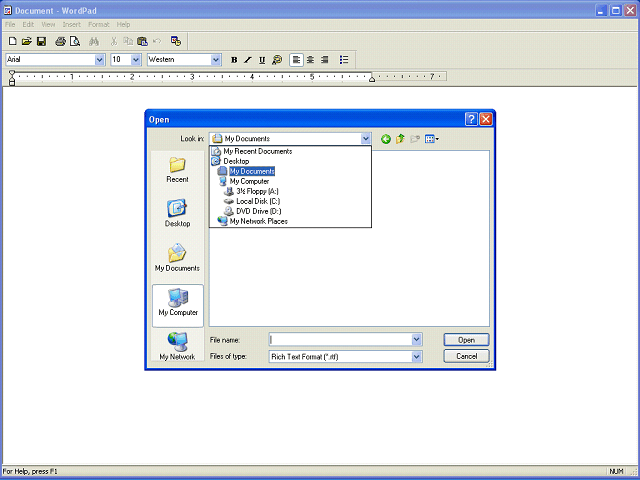
Task: Select Align Right paragraph button
Action: (325, 60)
